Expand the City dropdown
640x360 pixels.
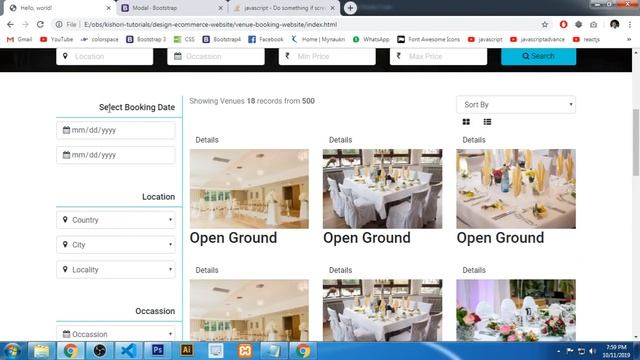(x=116, y=245)
